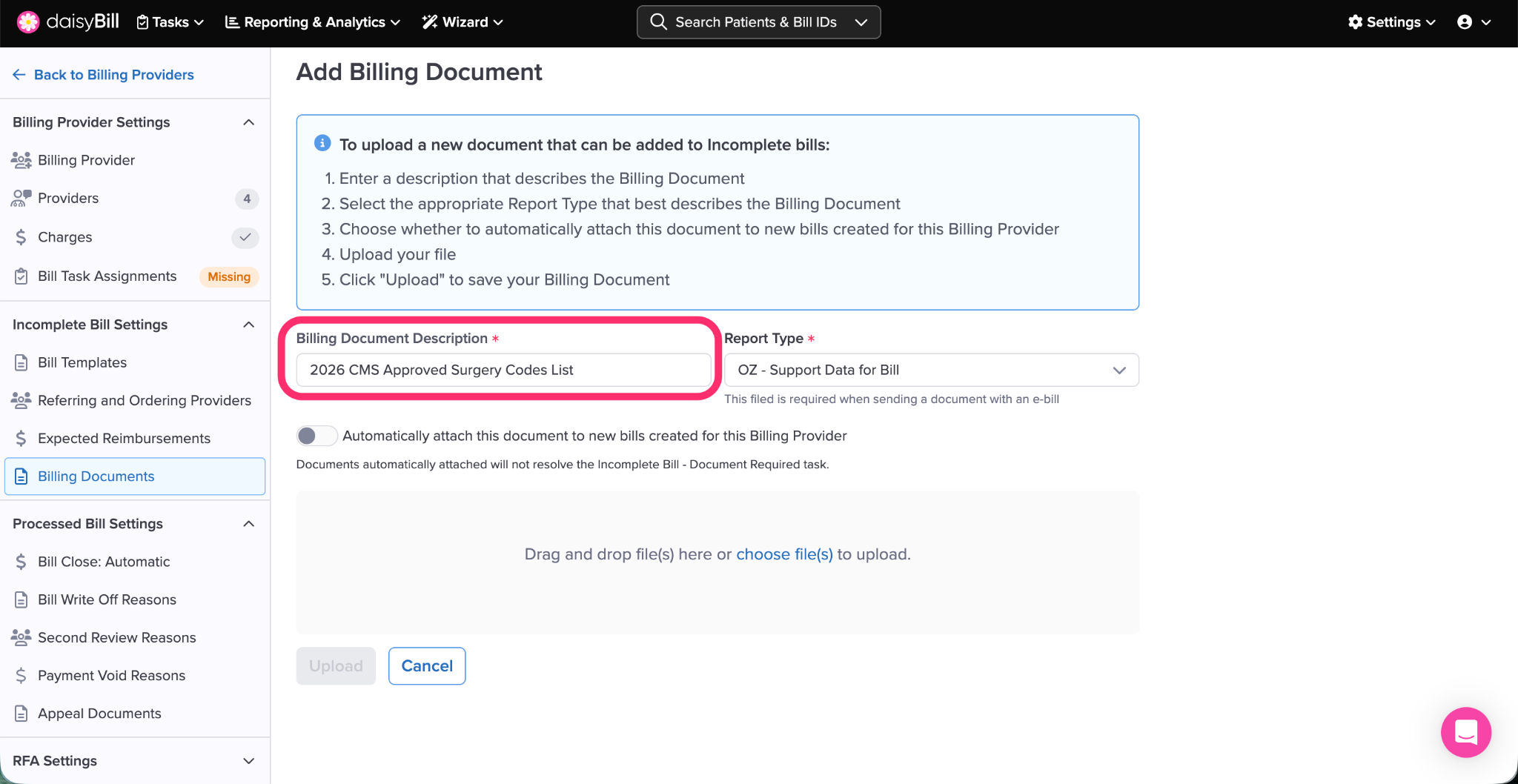Toggle automatic attachment to new bills
The width and height of the screenshot is (1518, 784).
(316, 436)
